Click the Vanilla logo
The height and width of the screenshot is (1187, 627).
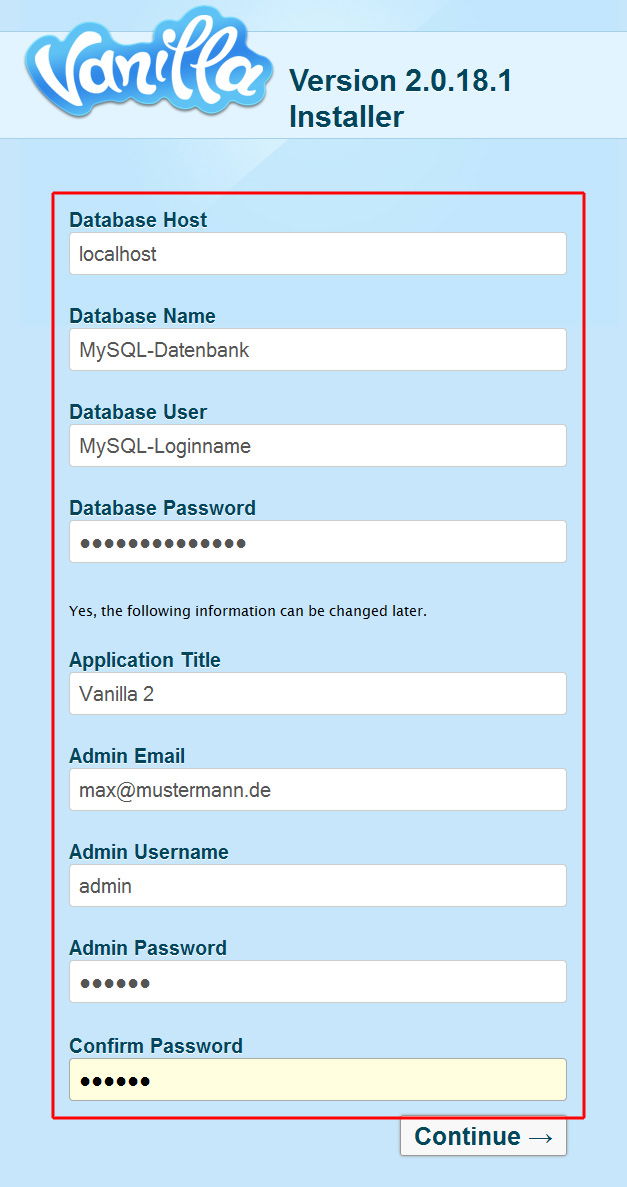tap(148, 61)
